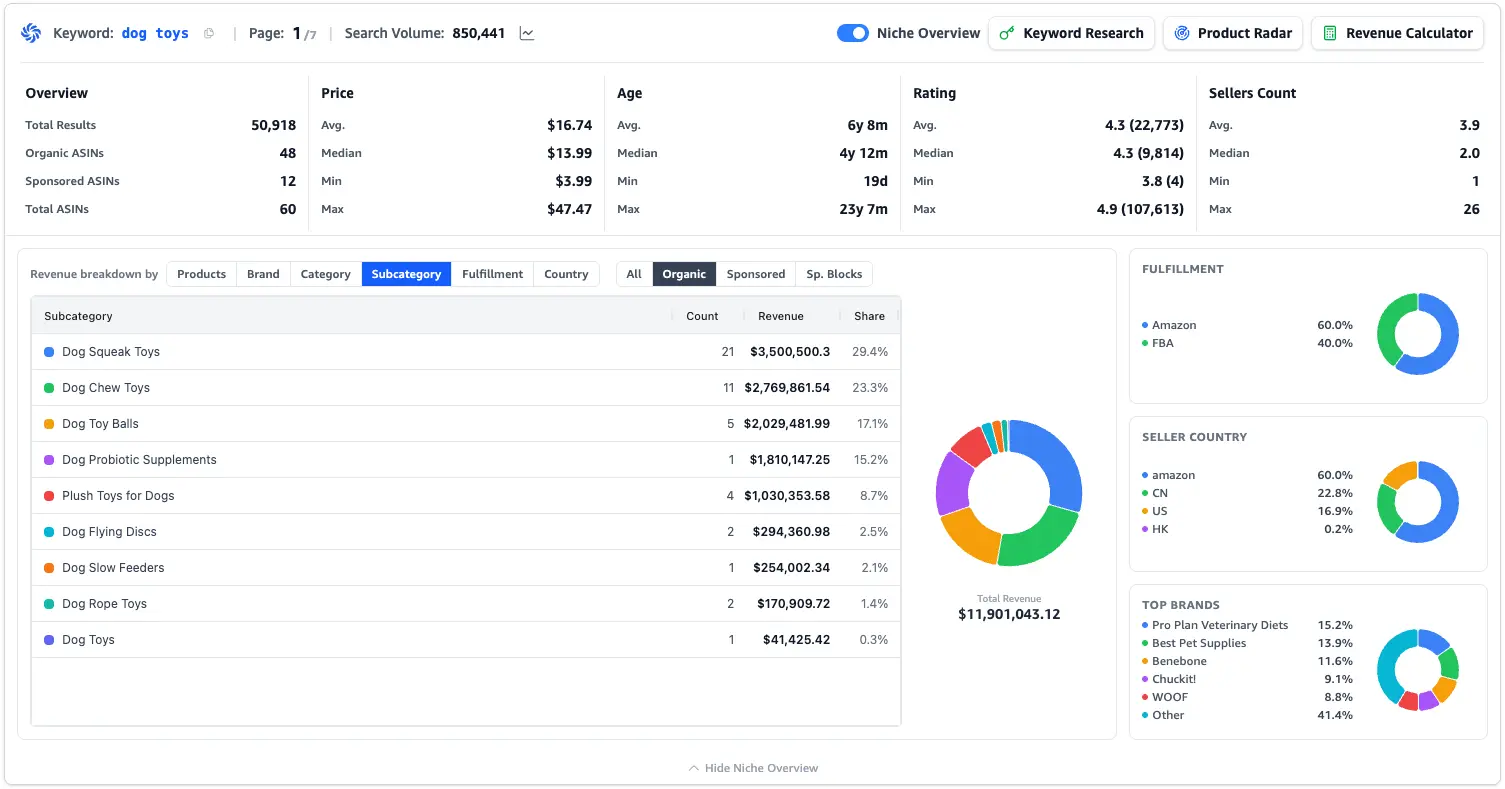Click the Amazon legend entry under Fulfillment
The height and width of the screenshot is (789, 1505).
[1174, 325]
